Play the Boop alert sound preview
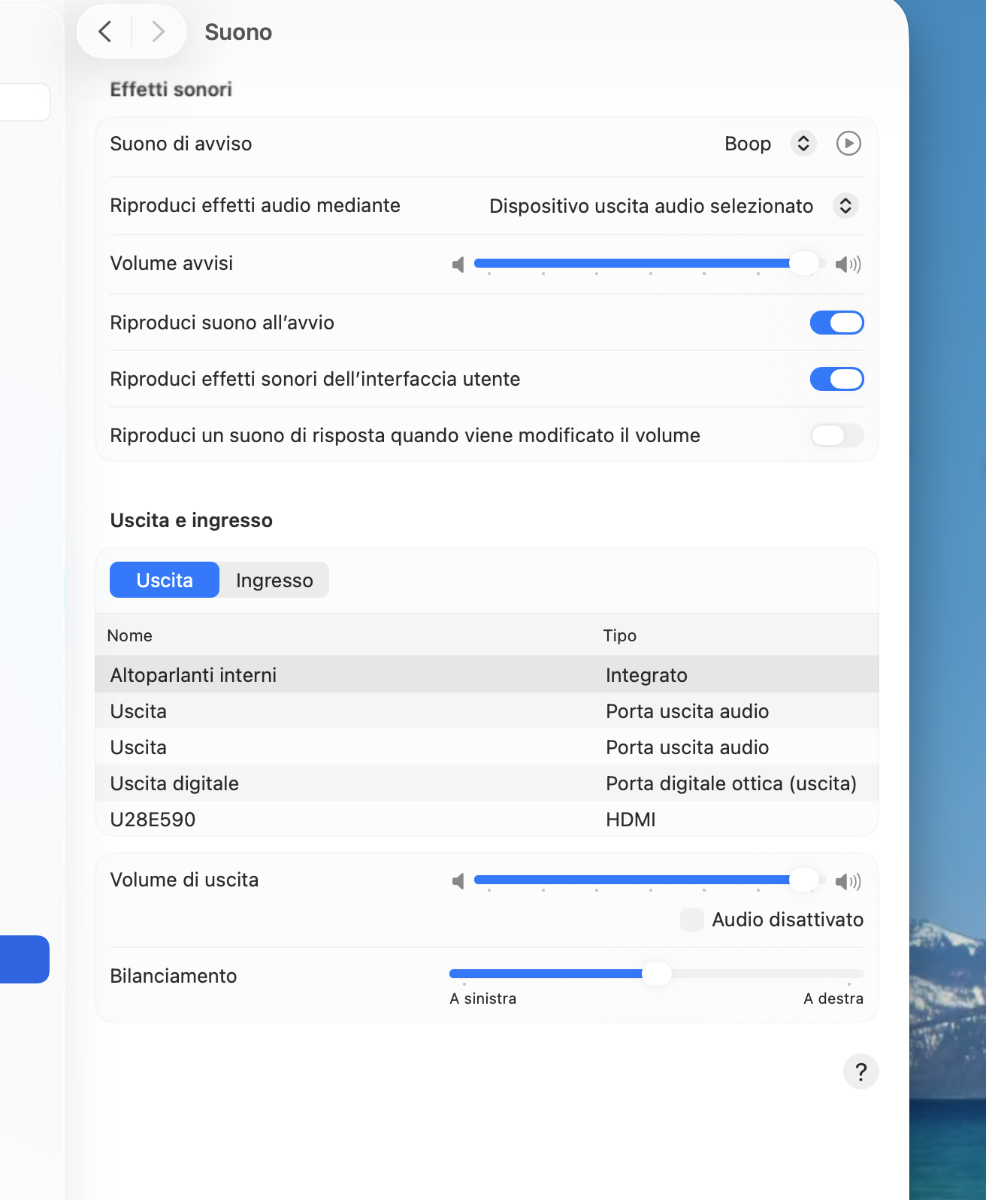Image resolution: width=986 pixels, height=1200 pixels. click(848, 144)
